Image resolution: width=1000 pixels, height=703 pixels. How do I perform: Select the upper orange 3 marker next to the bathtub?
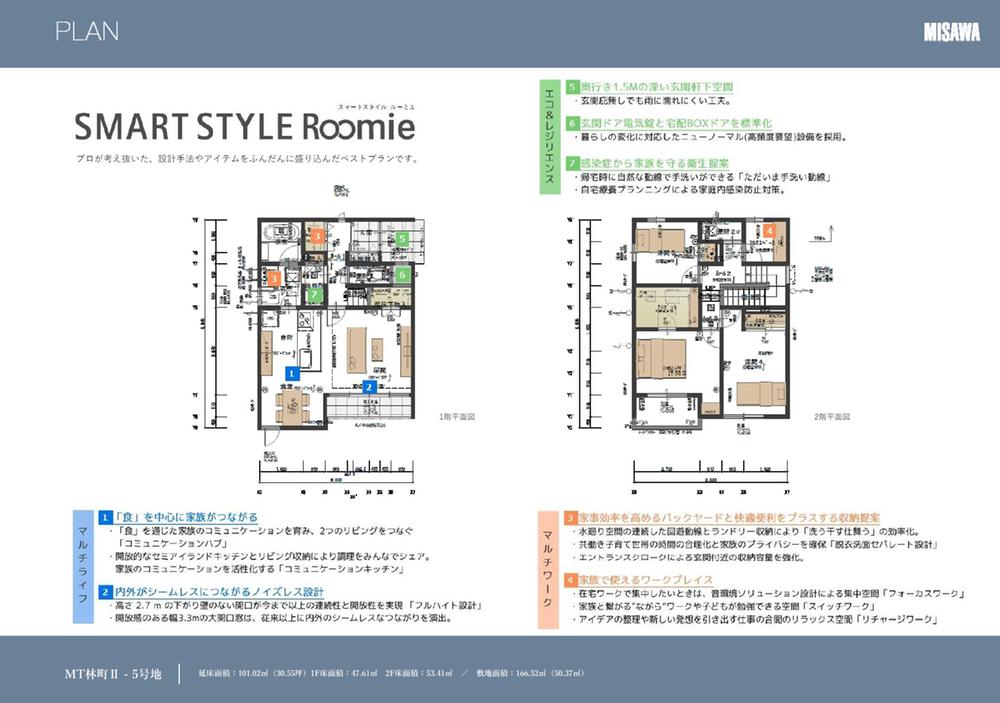click(316, 236)
